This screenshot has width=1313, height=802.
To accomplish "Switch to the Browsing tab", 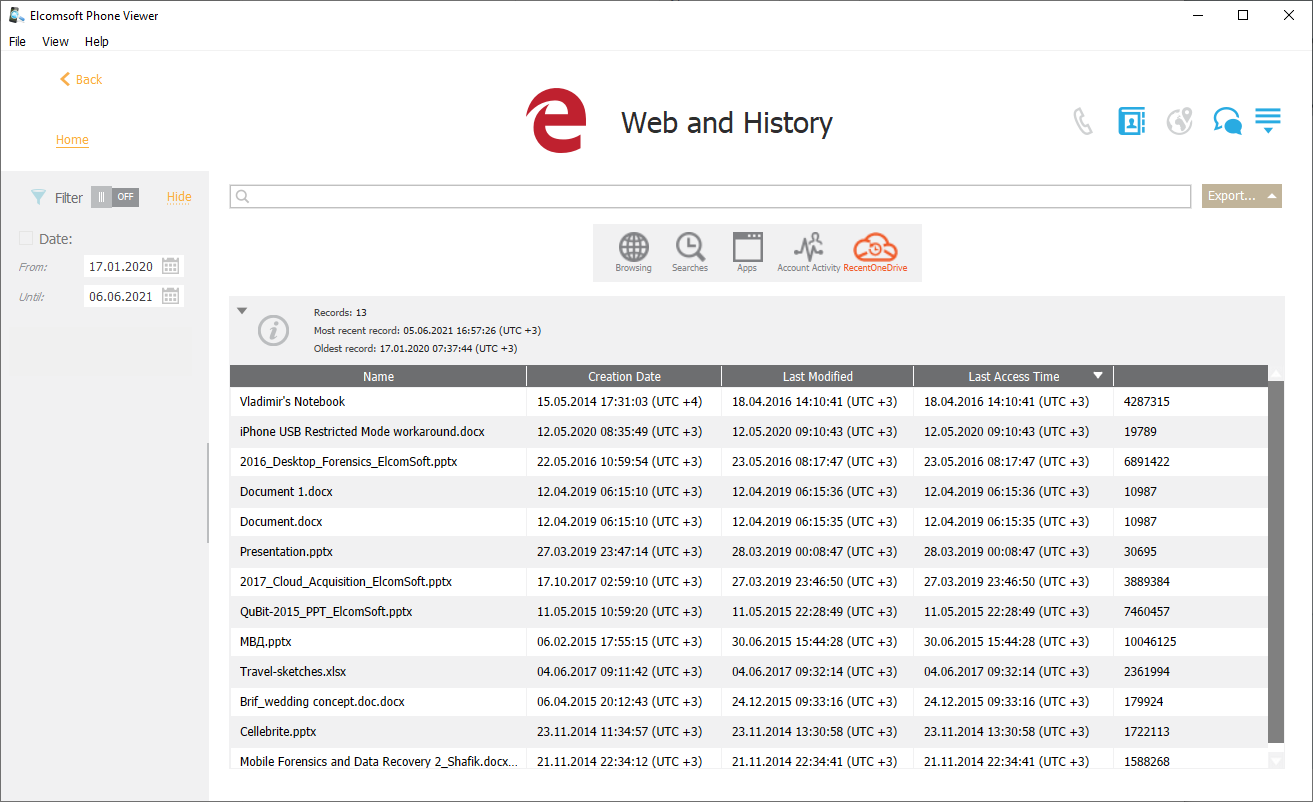I will (633, 252).
